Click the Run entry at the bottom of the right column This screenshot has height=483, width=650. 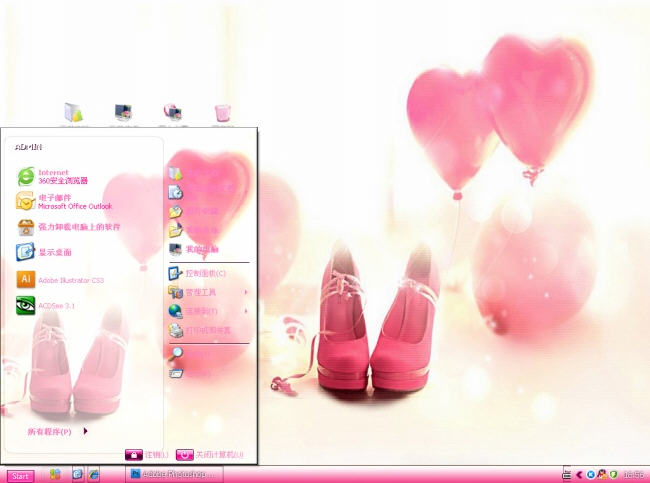[190, 373]
